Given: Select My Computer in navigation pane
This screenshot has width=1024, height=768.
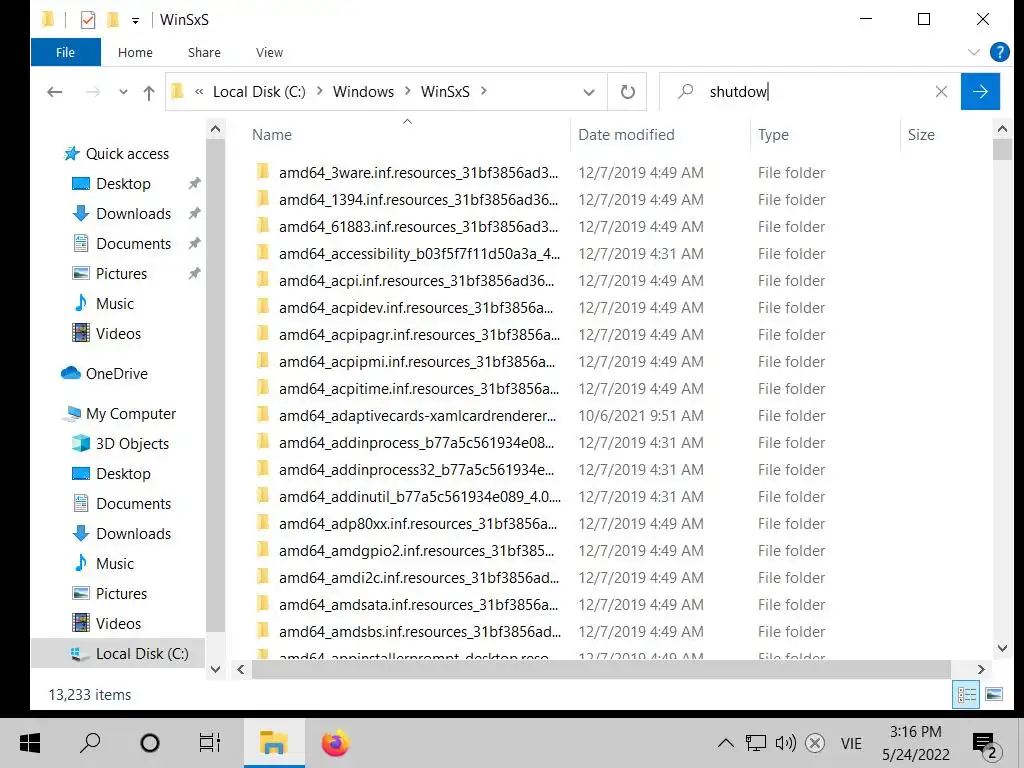Looking at the screenshot, I should pyautogui.click(x=131, y=413).
